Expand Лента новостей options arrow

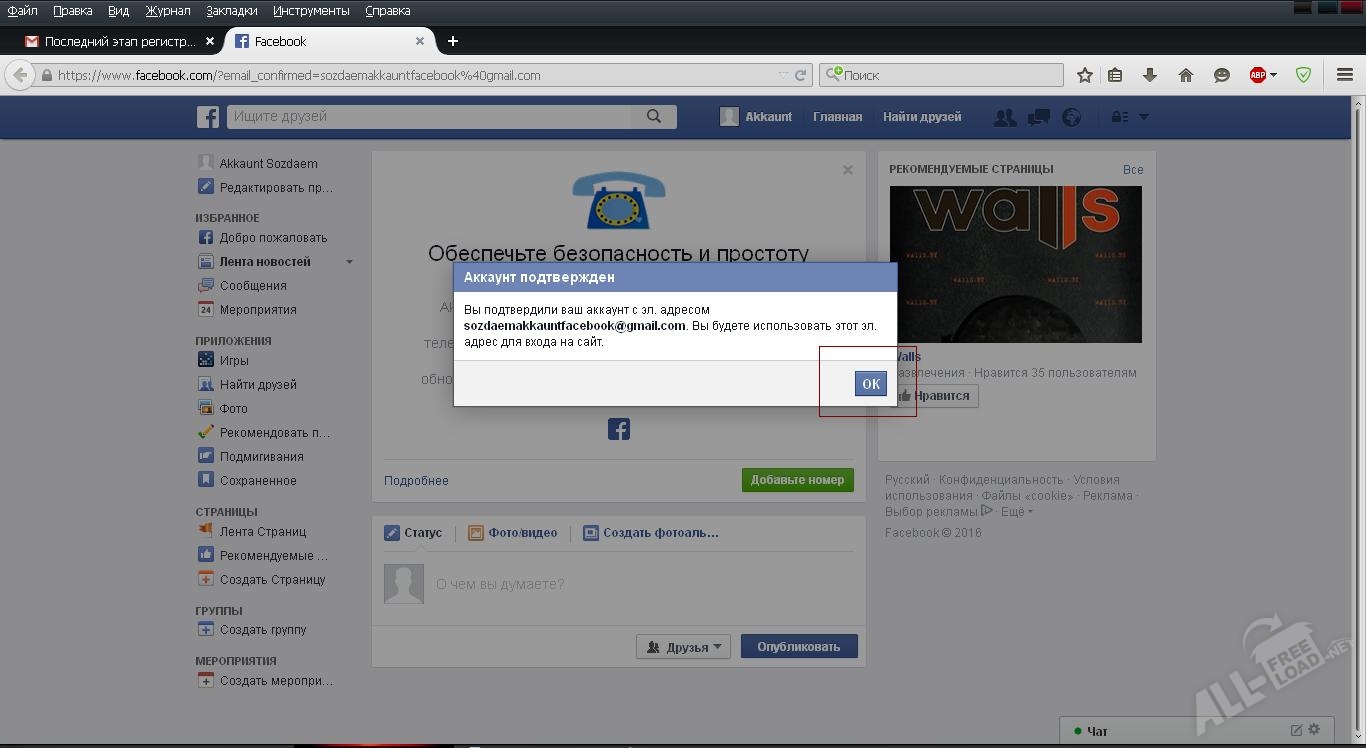(349, 262)
